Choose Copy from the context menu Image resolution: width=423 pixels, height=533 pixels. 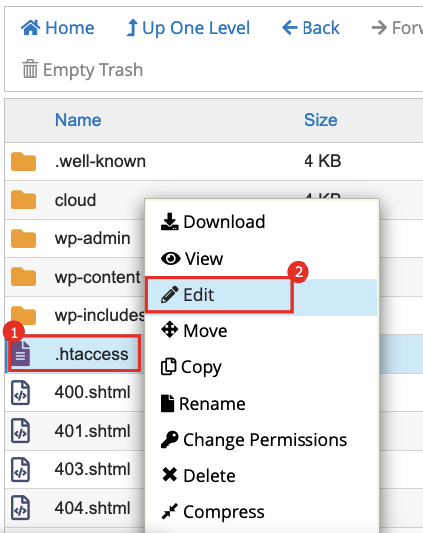tap(191, 367)
